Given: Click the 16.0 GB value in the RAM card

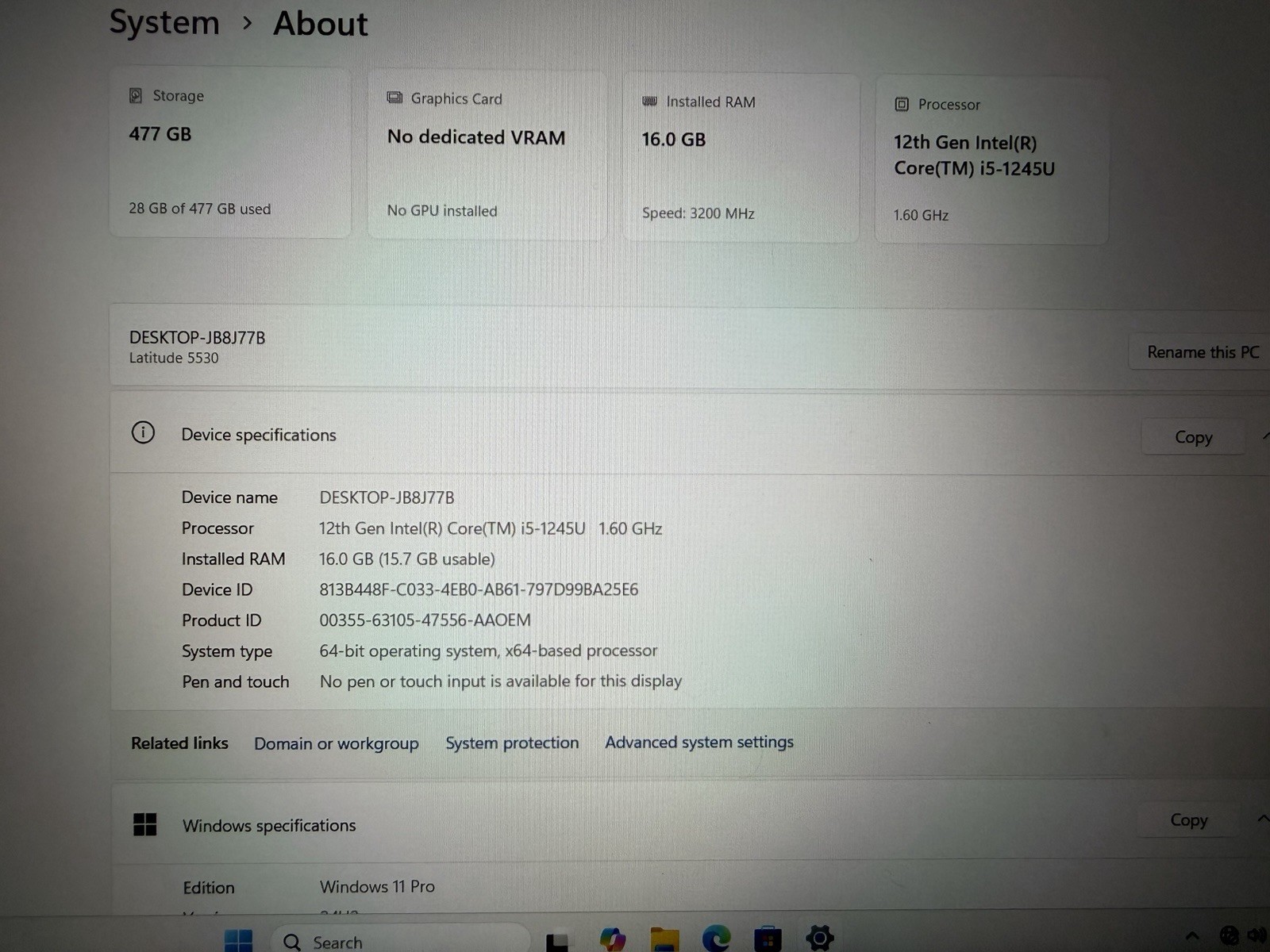Looking at the screenshot, I should point(674,140).
